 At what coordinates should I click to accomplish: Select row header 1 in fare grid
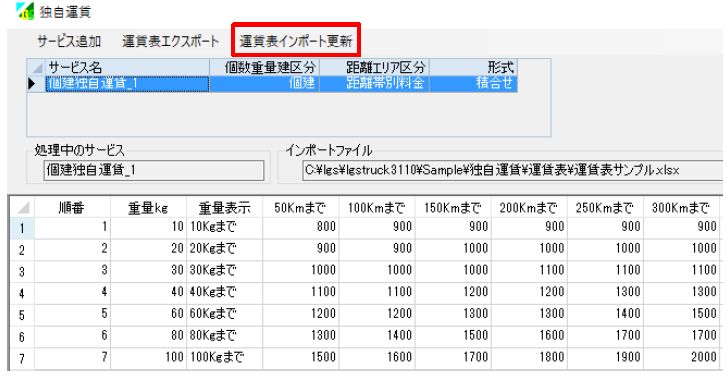pyautogui.click(x=22, y=228)
